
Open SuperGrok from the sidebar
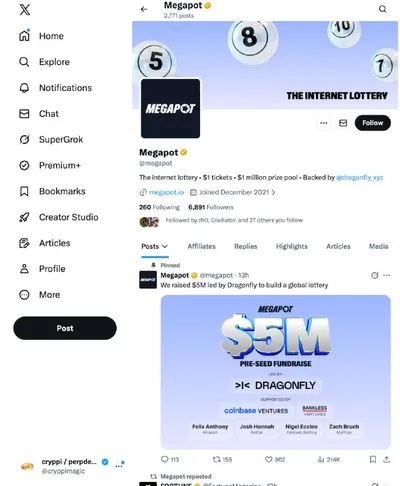[x=51, y=139]
